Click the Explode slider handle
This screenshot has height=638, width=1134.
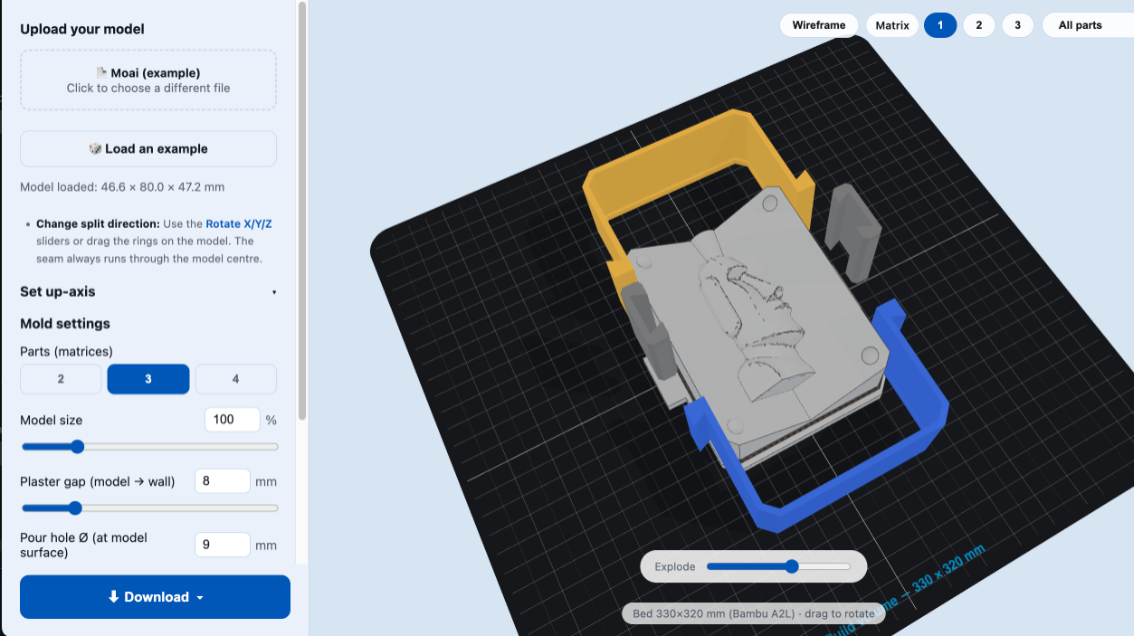point(792,566)
